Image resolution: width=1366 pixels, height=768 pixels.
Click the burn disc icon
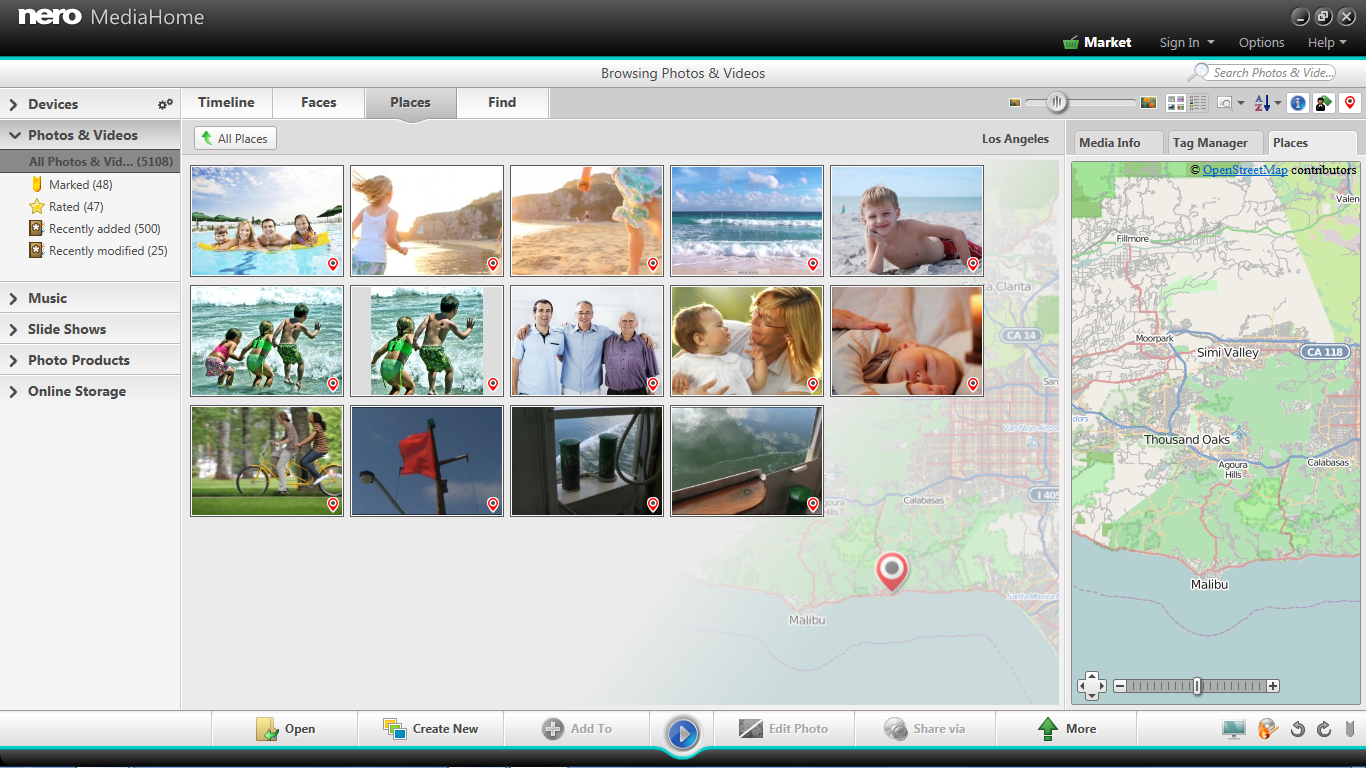point(1268,729)
